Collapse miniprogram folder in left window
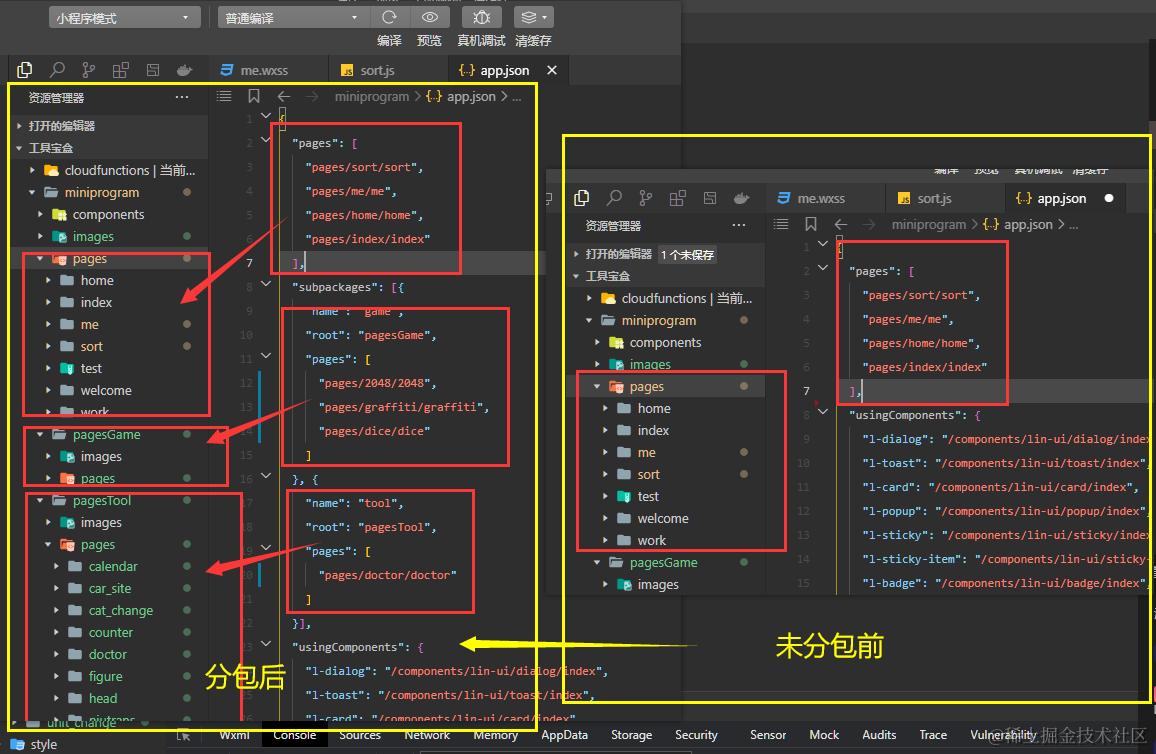1156x754 pixels. pyautogui.click(x=32, y=192)
